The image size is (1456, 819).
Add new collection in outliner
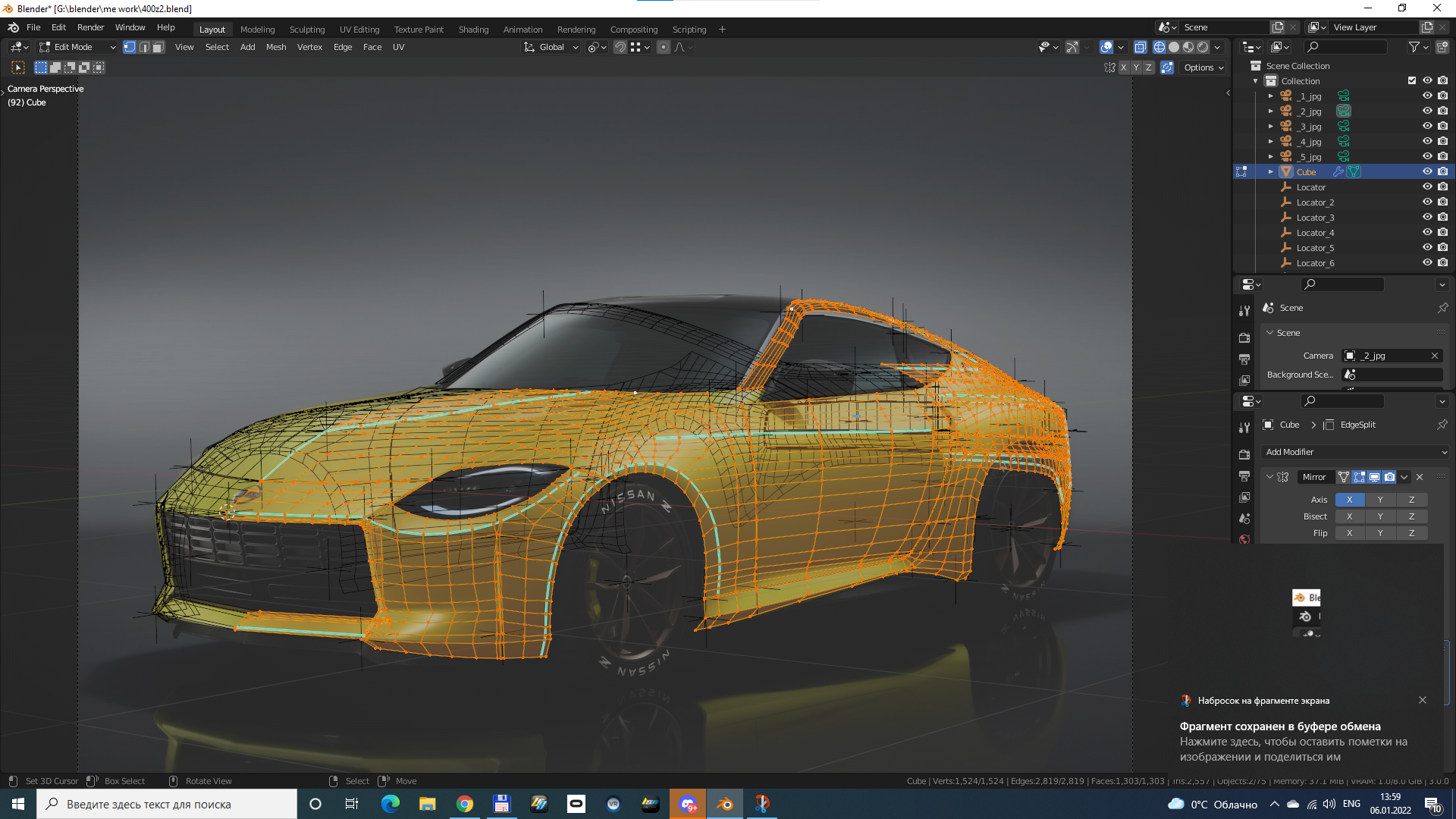click(1442, 47)
